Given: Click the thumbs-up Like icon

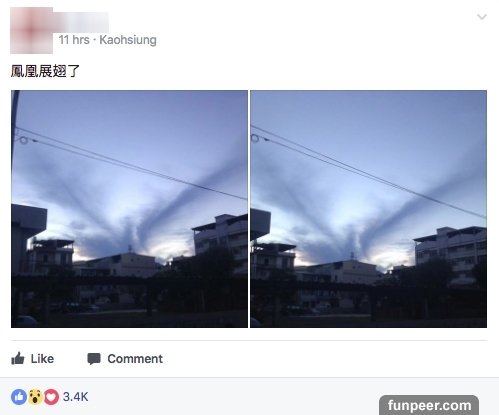Looking at the screenshot, I should coord(18,359).
